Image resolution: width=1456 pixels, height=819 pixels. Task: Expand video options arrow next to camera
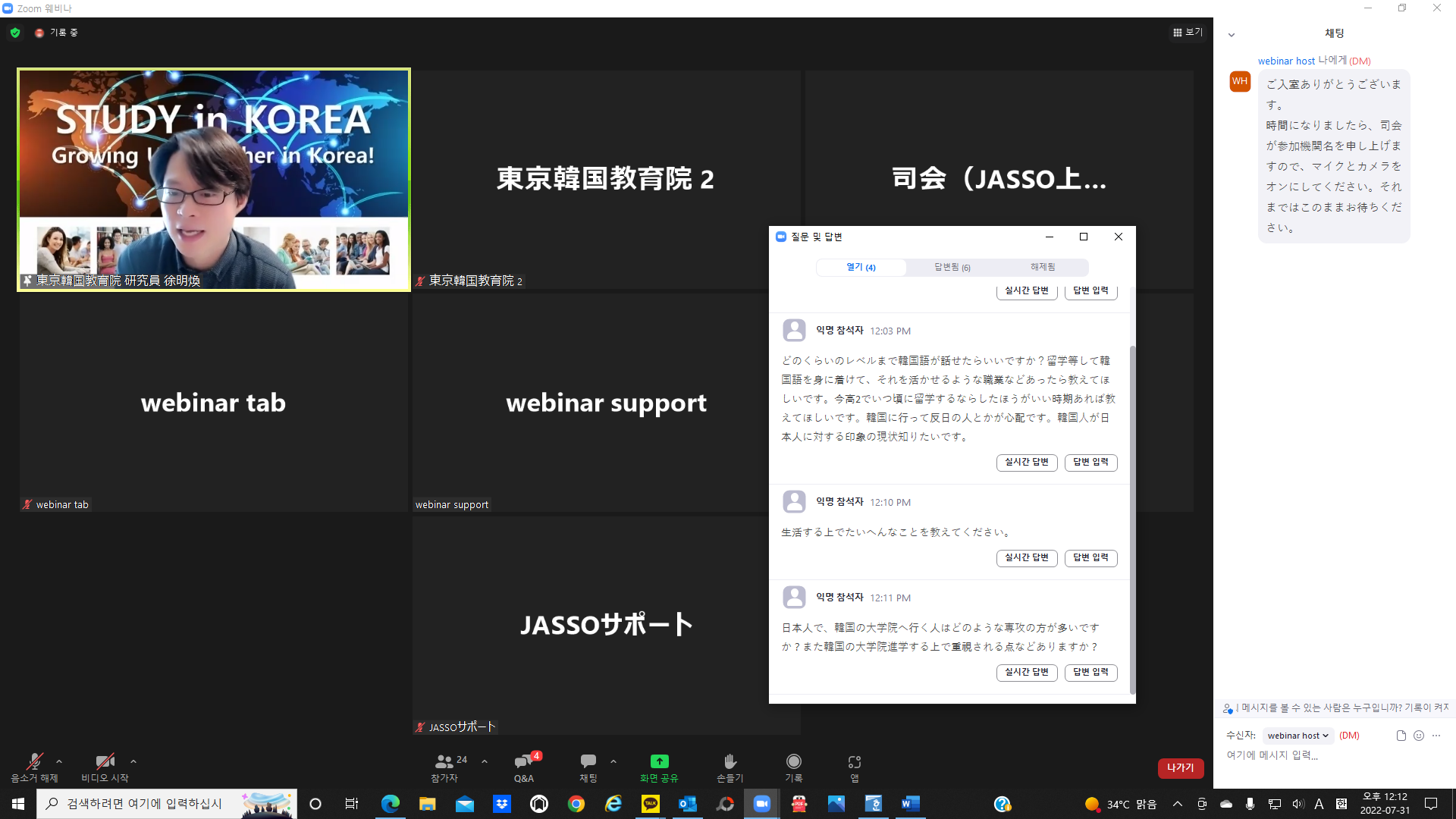[133, 761]
